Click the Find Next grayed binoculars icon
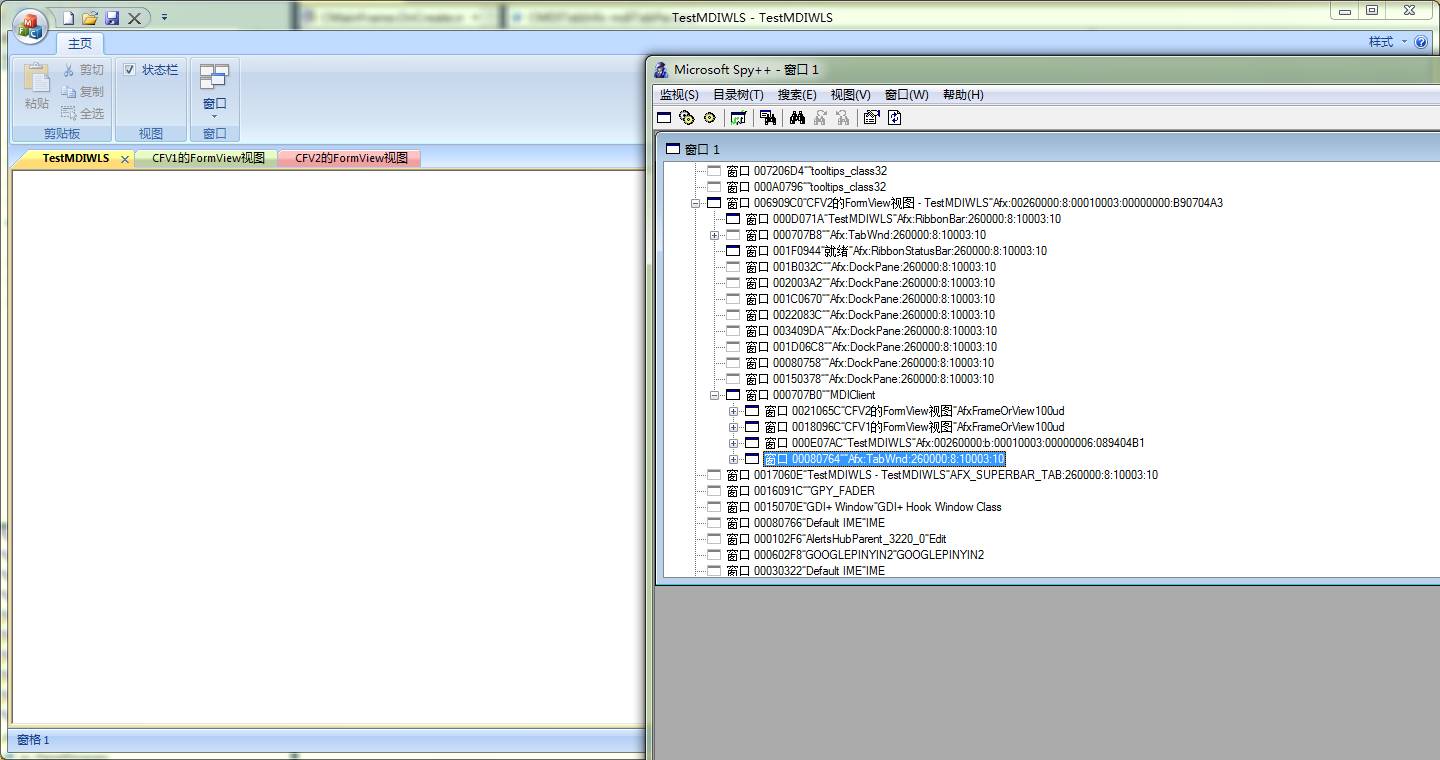The height and width of the screenshot is (760, 1440). click(820, 118)
